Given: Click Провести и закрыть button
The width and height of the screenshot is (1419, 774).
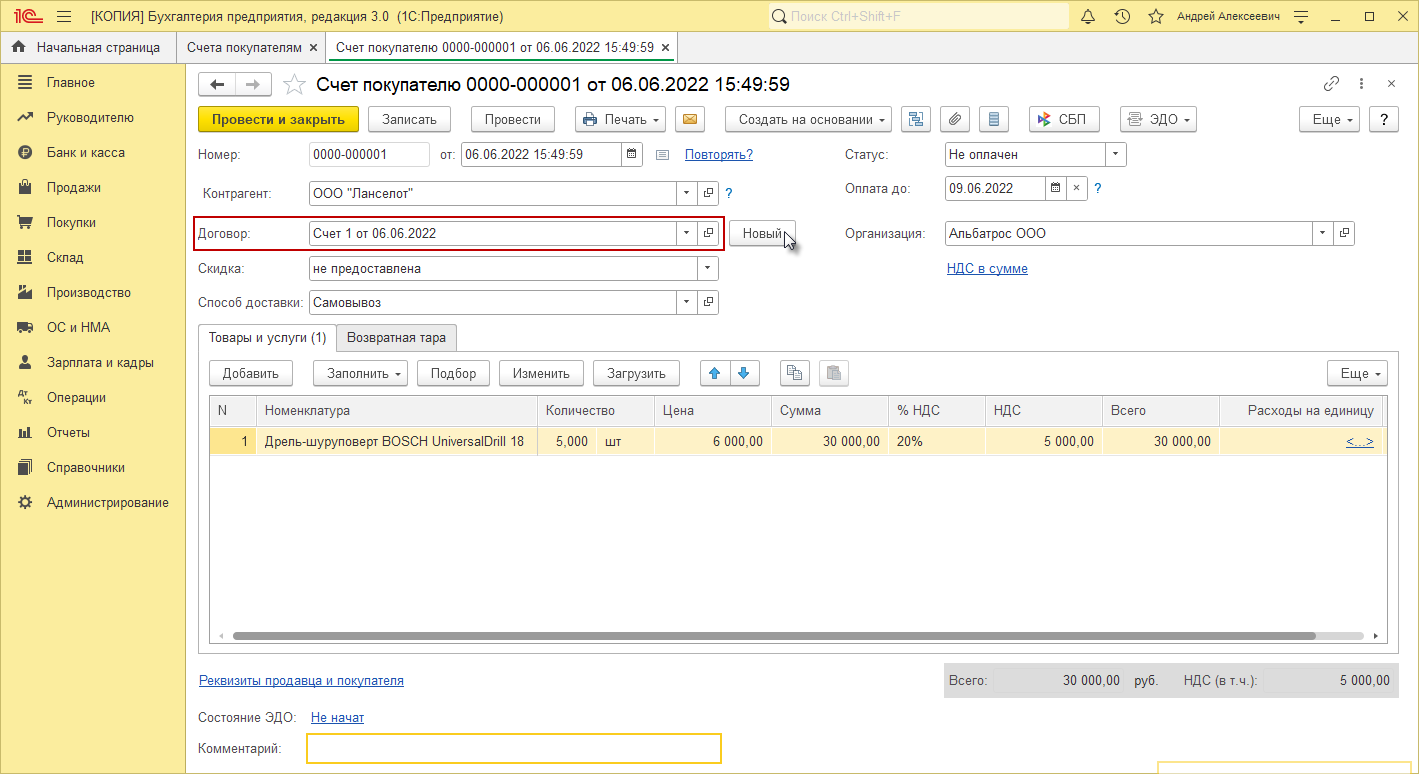Looking at the screenshot, I should coord(278,119).
